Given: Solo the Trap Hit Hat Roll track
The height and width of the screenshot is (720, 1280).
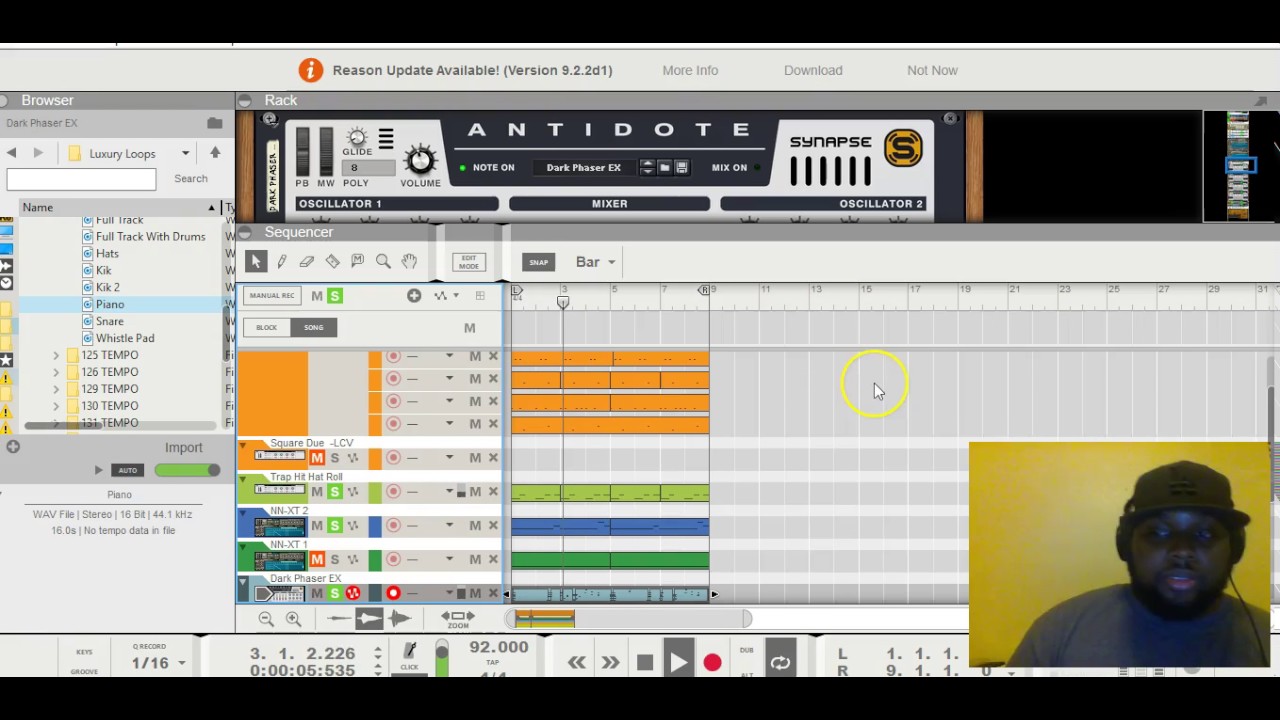Looking at the screenshot, I should [334, 492].
